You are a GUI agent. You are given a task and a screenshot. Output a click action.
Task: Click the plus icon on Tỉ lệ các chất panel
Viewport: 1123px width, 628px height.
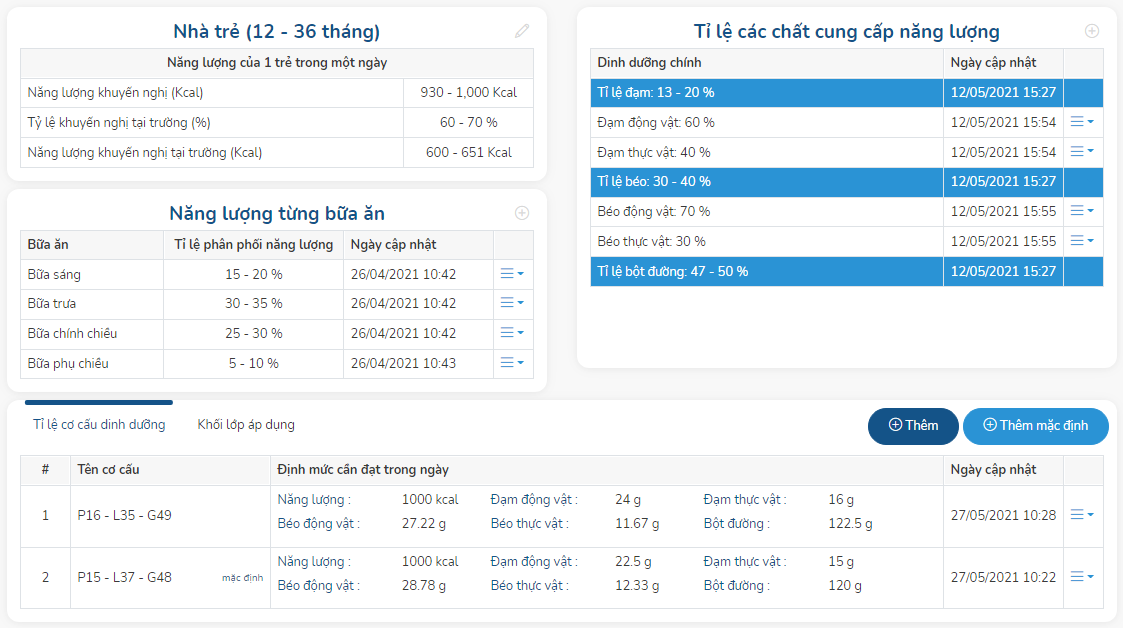click(1090, 31)
